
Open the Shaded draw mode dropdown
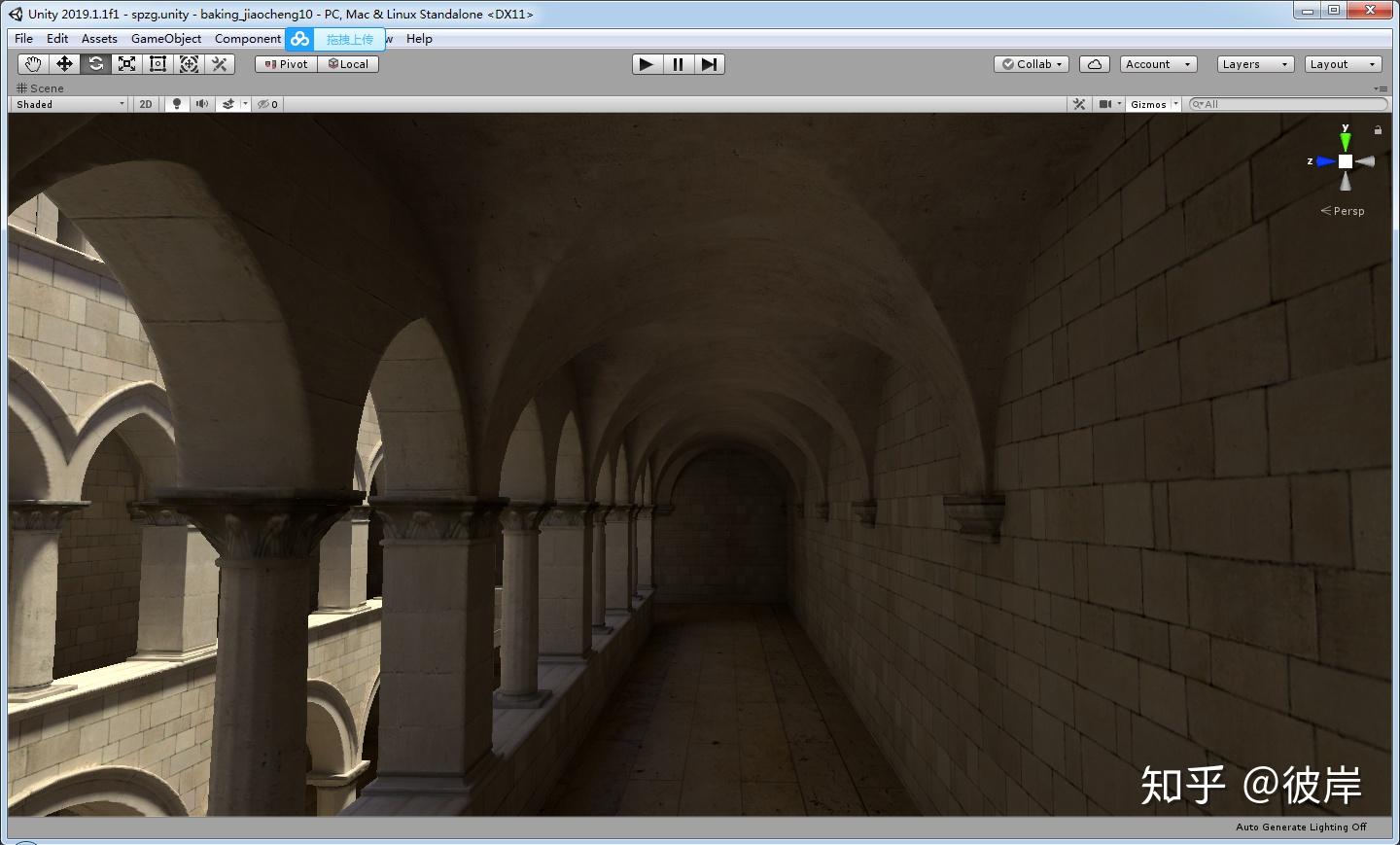pyautogui.click(x=70, y=104)
